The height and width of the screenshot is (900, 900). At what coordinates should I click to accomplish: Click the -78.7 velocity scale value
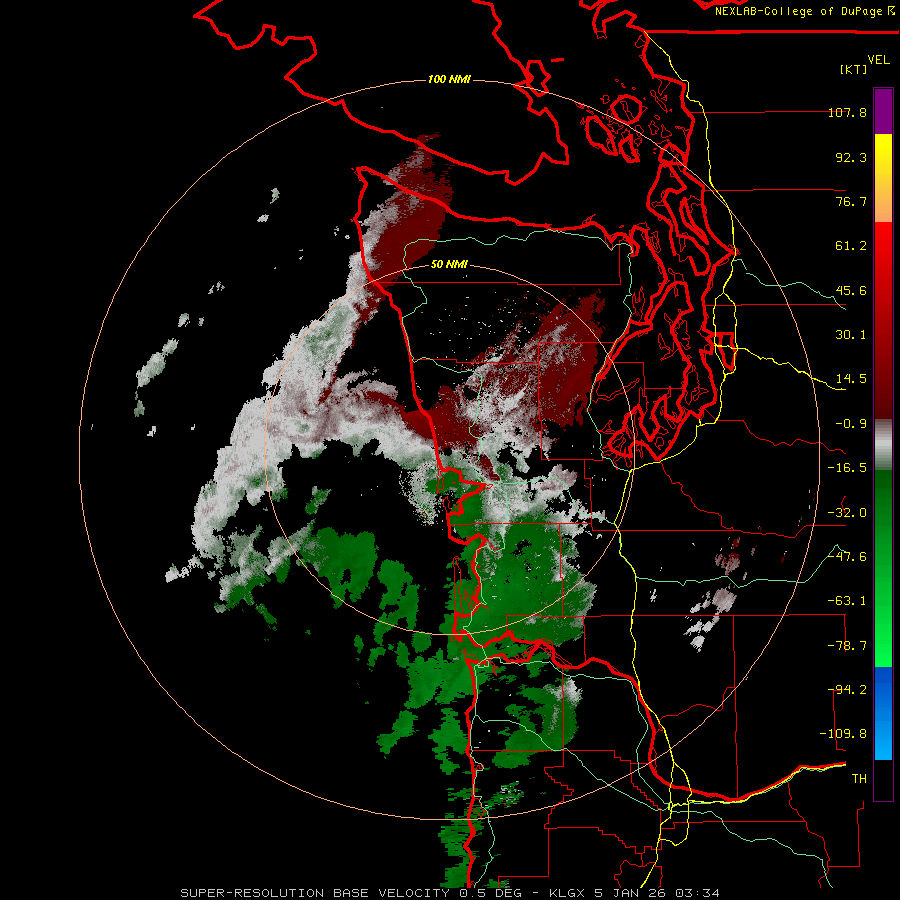(847, 646)
